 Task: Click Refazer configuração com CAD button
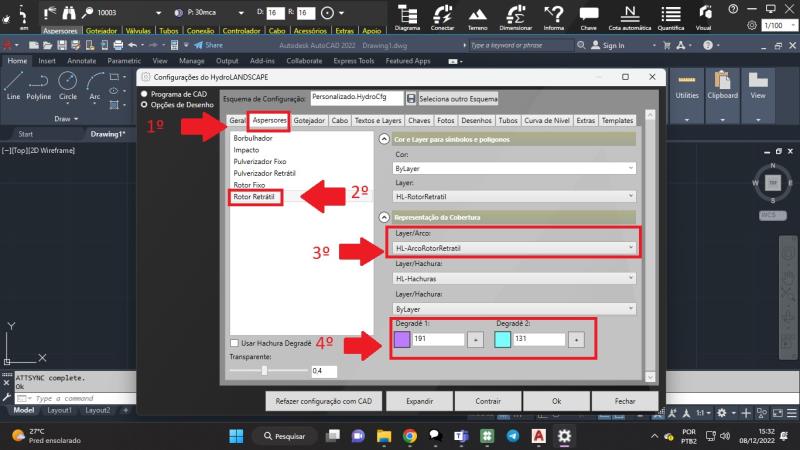click(x=323, y=401)
